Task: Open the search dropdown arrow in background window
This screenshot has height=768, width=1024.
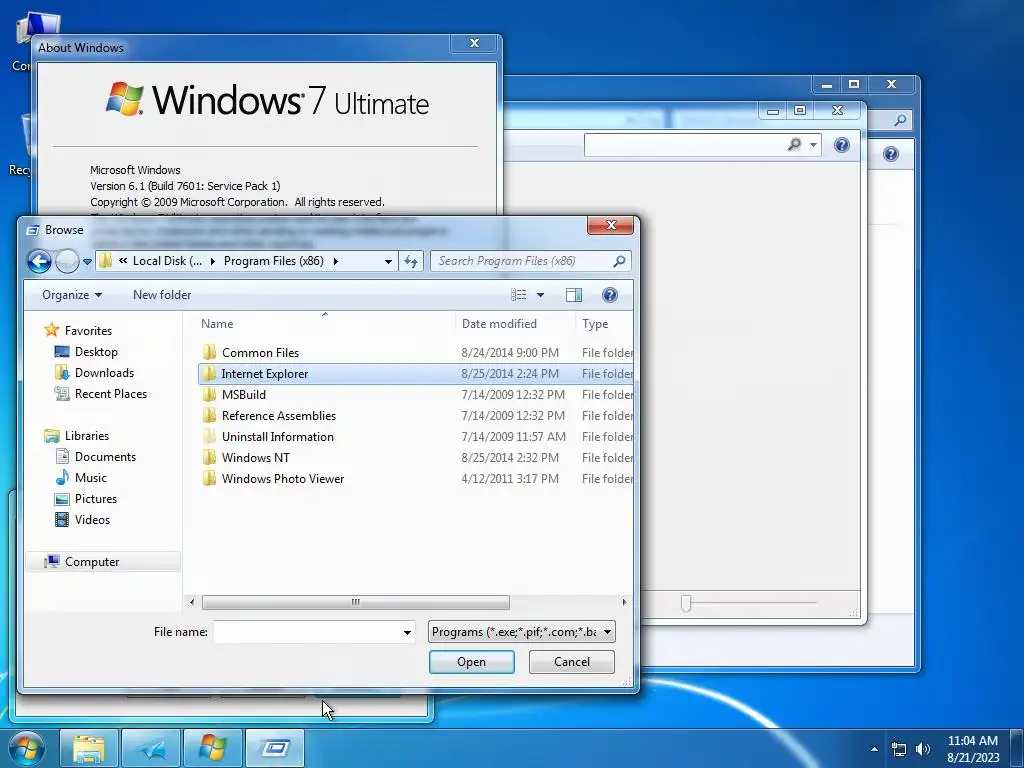Action: click(x=813, y=145)
